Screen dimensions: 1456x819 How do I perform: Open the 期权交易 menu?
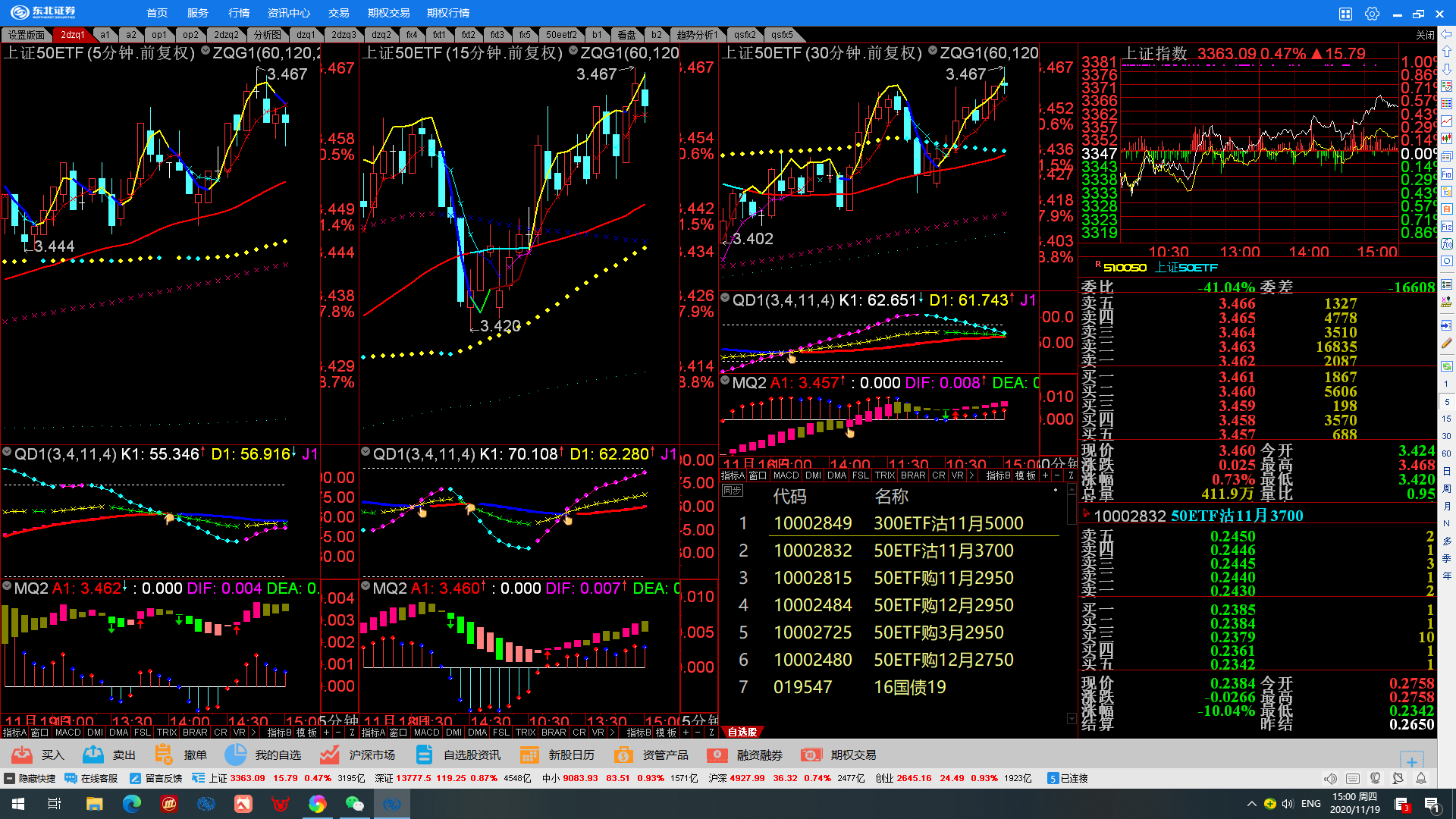(388, 13)
